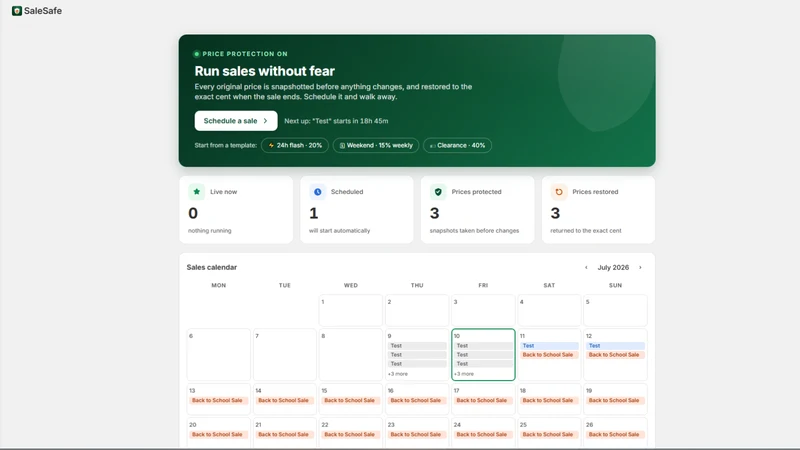The width and height of the screenshot is (800, 450).
Task: Click the Prices protected shield icon
Action: tap(438, 192)
